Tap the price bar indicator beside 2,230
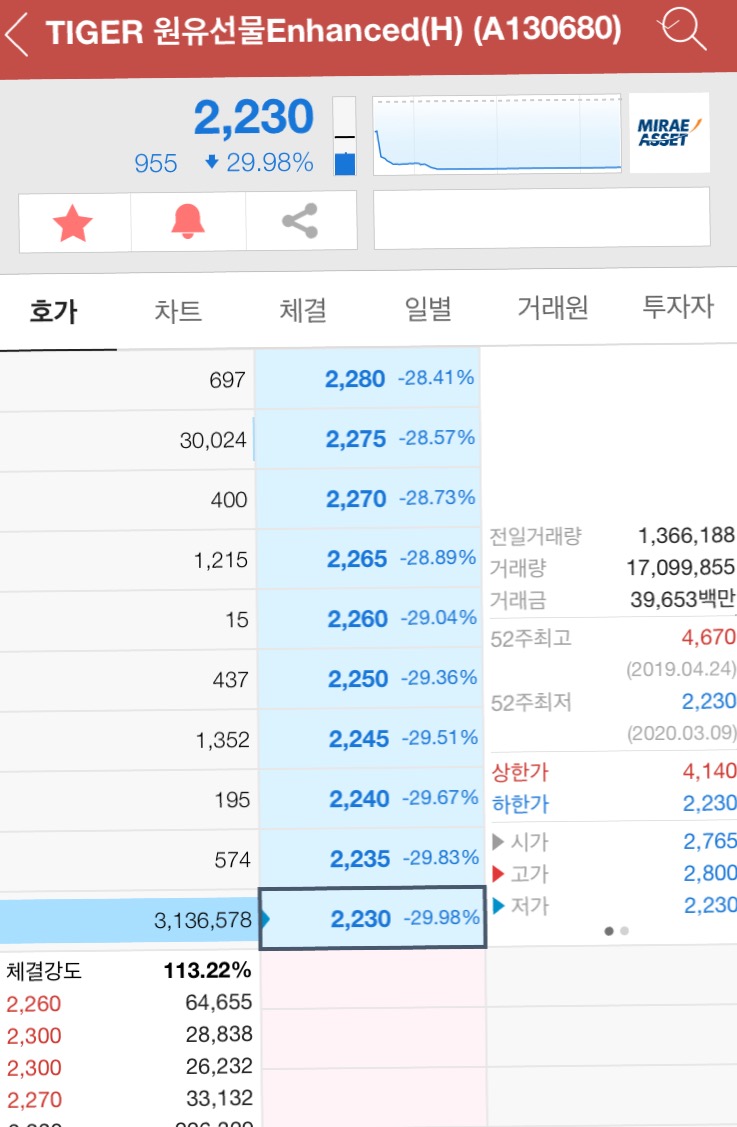The image size is (737, 1127). point(345,137)
